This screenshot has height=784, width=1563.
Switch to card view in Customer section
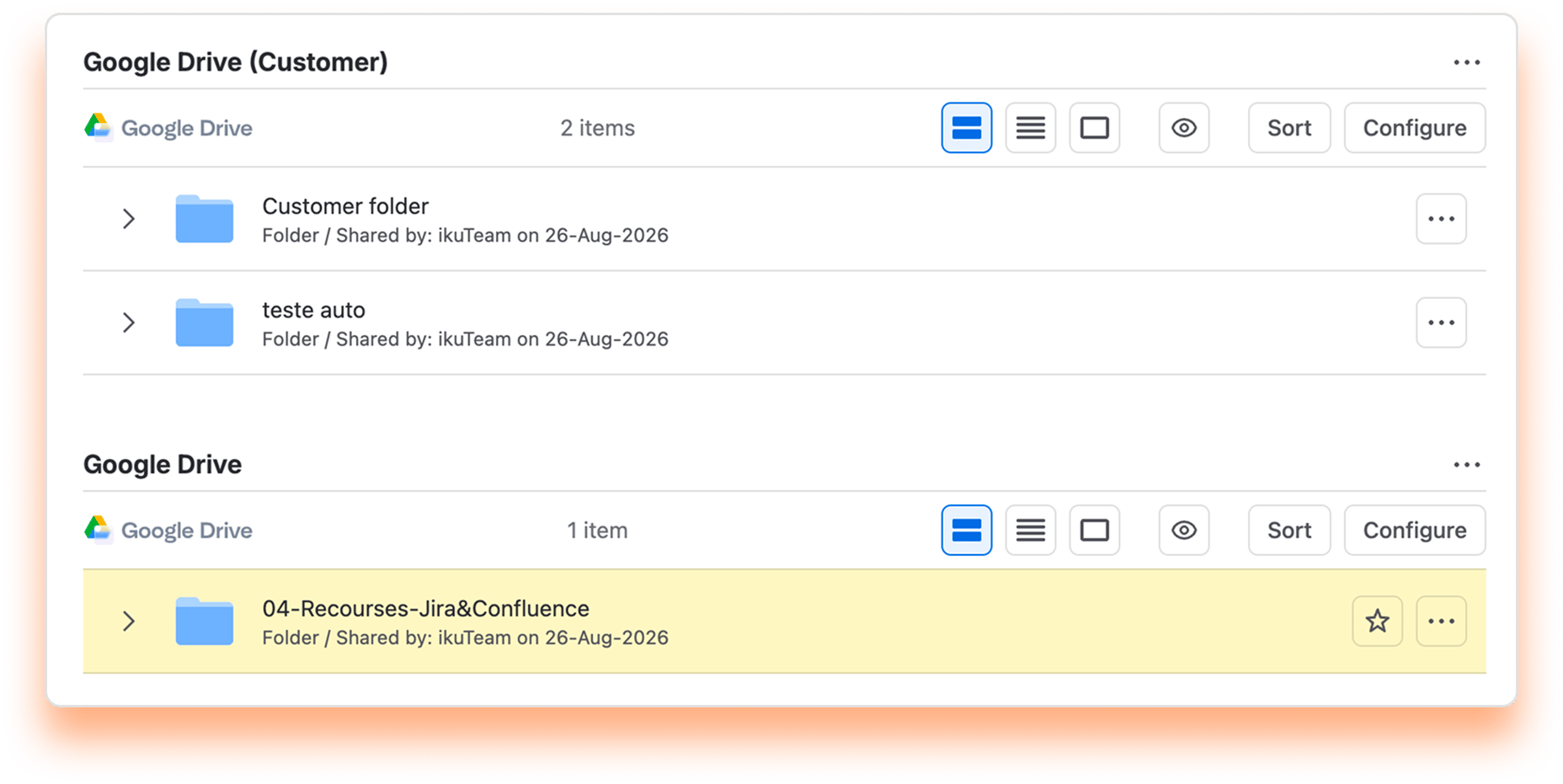click(x=1094, y=128)
